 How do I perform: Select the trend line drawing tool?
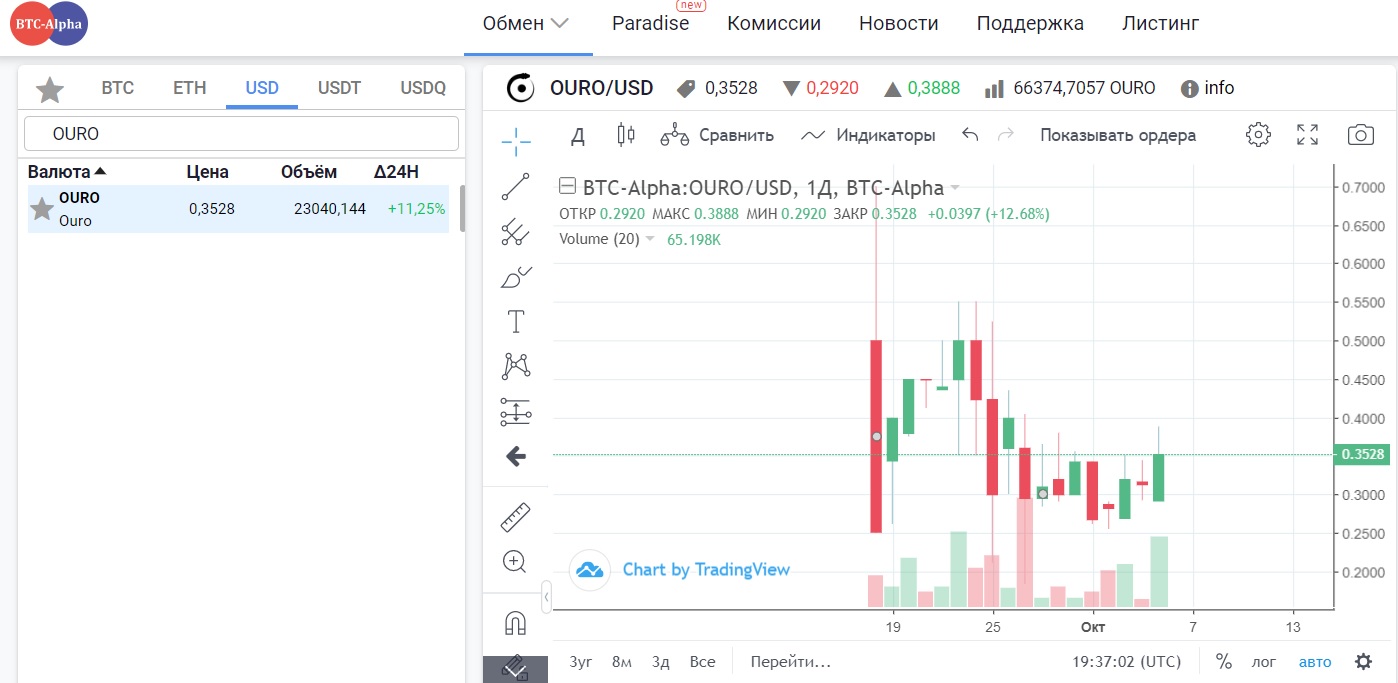[515, 187]
